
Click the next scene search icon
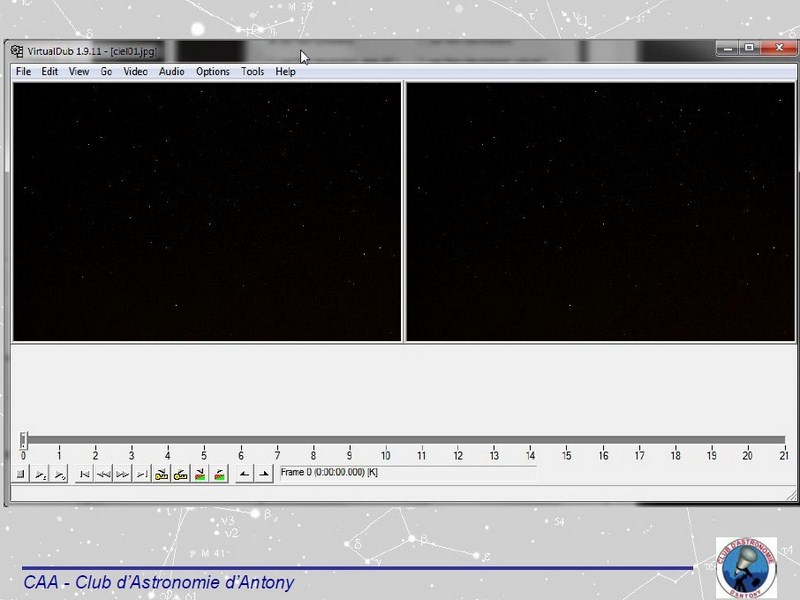(x=219, y=474)
